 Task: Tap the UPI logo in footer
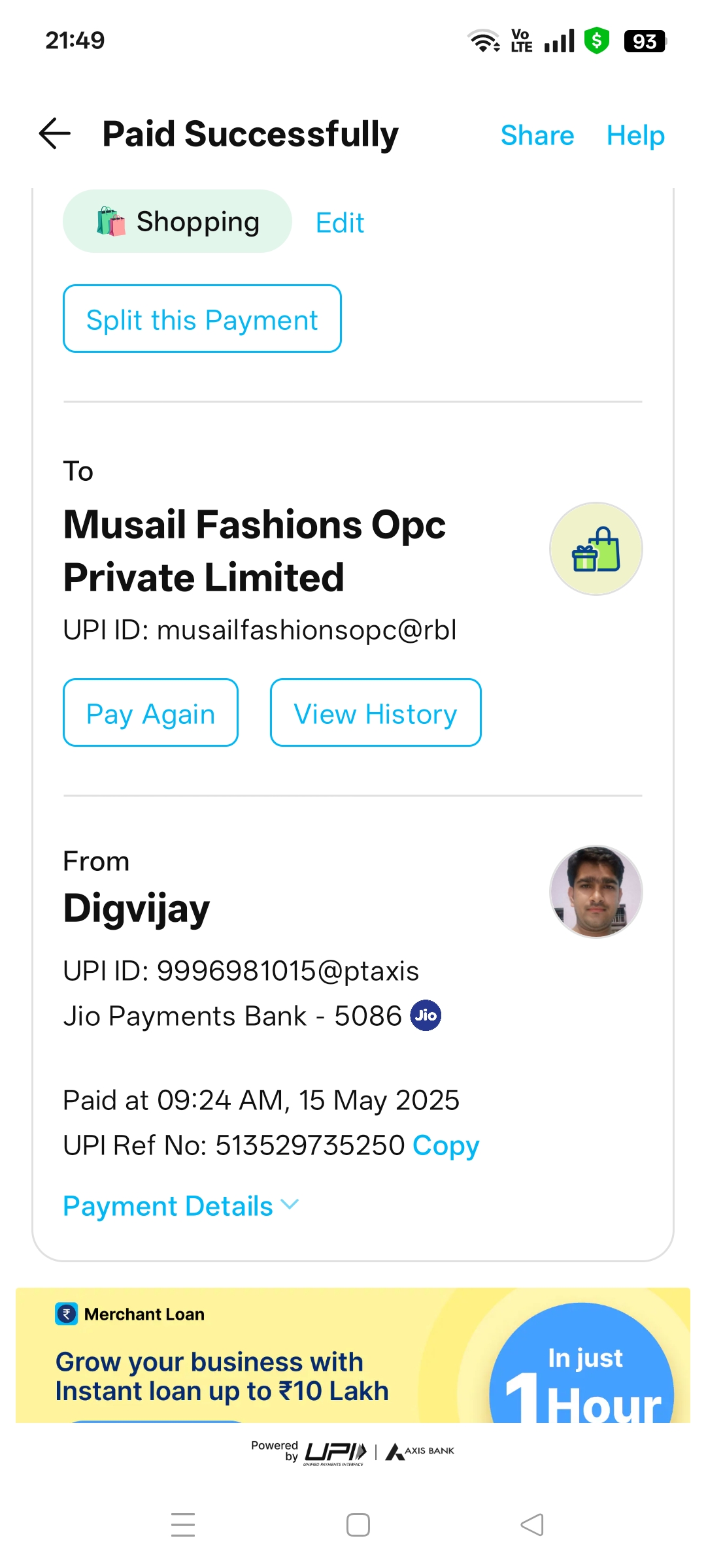coord(335,1452)
